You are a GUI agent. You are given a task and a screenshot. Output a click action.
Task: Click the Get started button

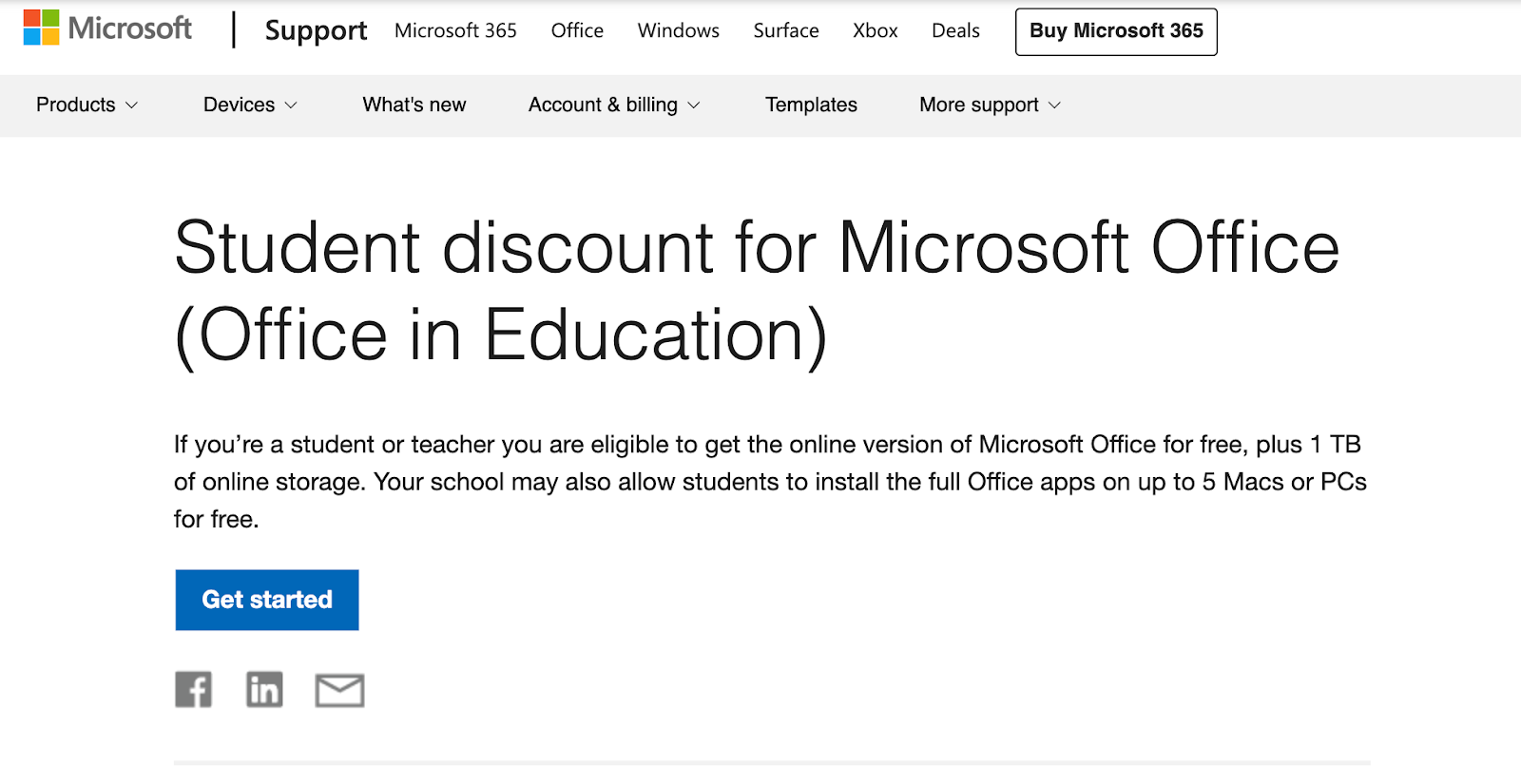tap(267, 600)
